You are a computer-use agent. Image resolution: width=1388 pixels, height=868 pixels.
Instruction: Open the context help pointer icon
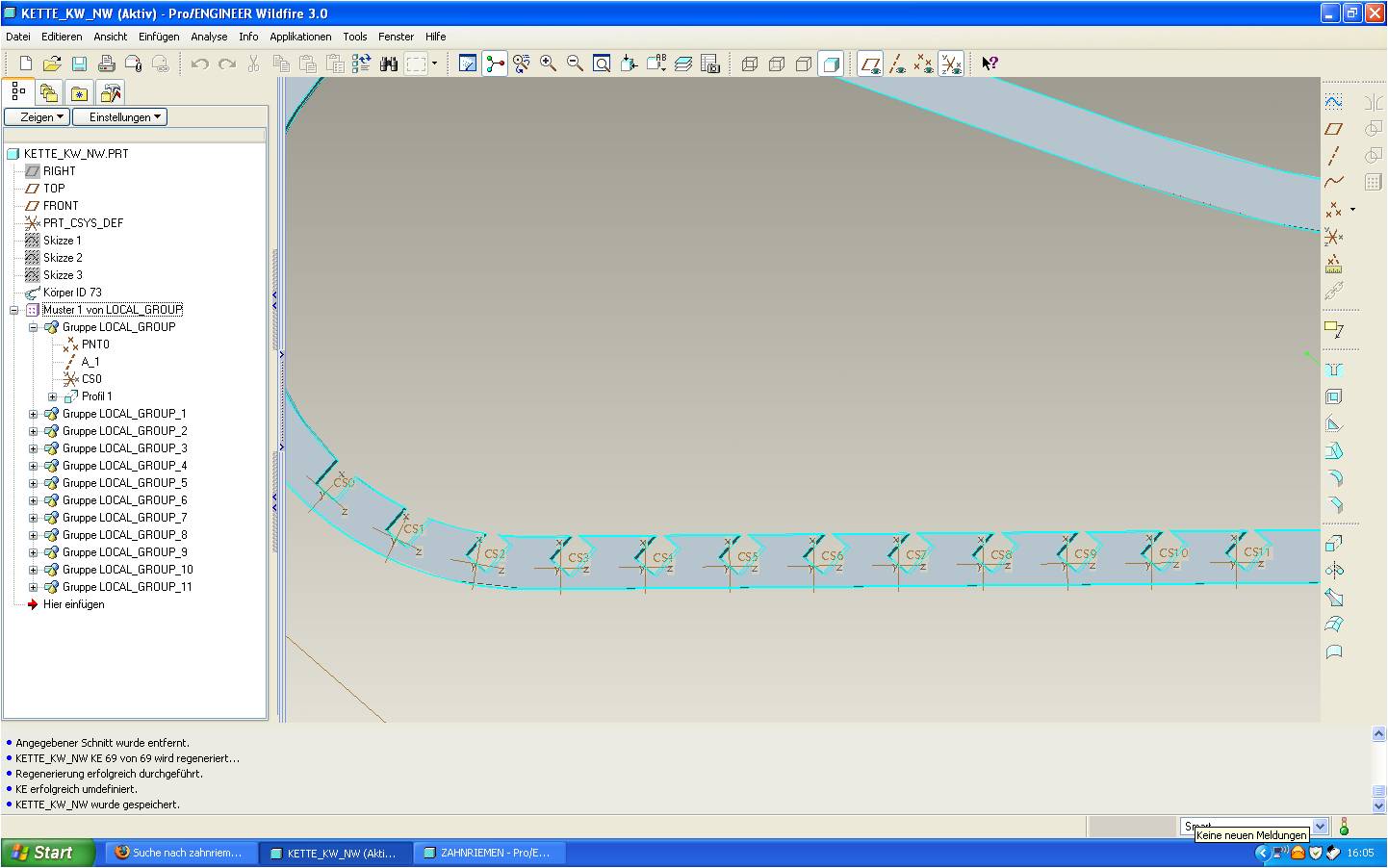pyautogui.click(x=990, y=64)
